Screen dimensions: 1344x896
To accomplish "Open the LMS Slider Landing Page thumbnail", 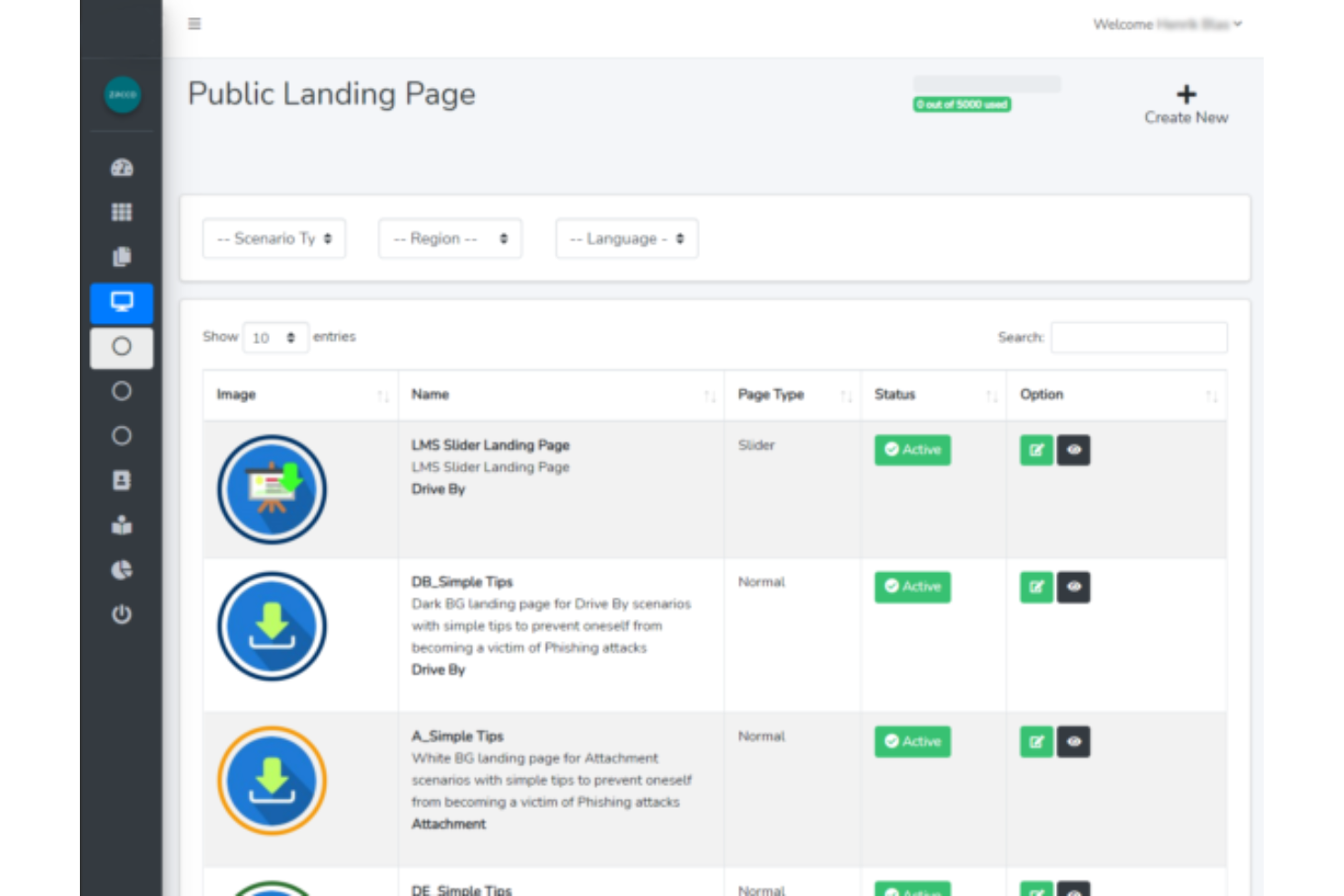I will click(x=272, y=489).
